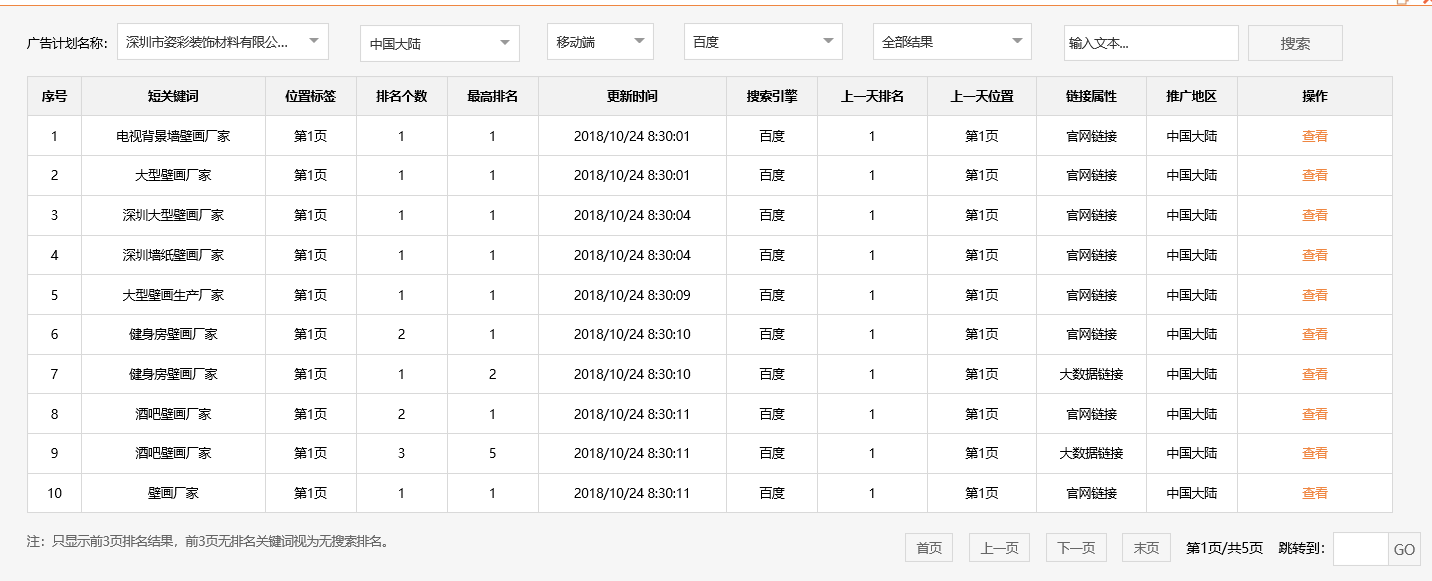Open 查看 for 酒吧壁画厂家 官网链接 row
This screenshot has height=581, width=1432.
point(1315,413)
